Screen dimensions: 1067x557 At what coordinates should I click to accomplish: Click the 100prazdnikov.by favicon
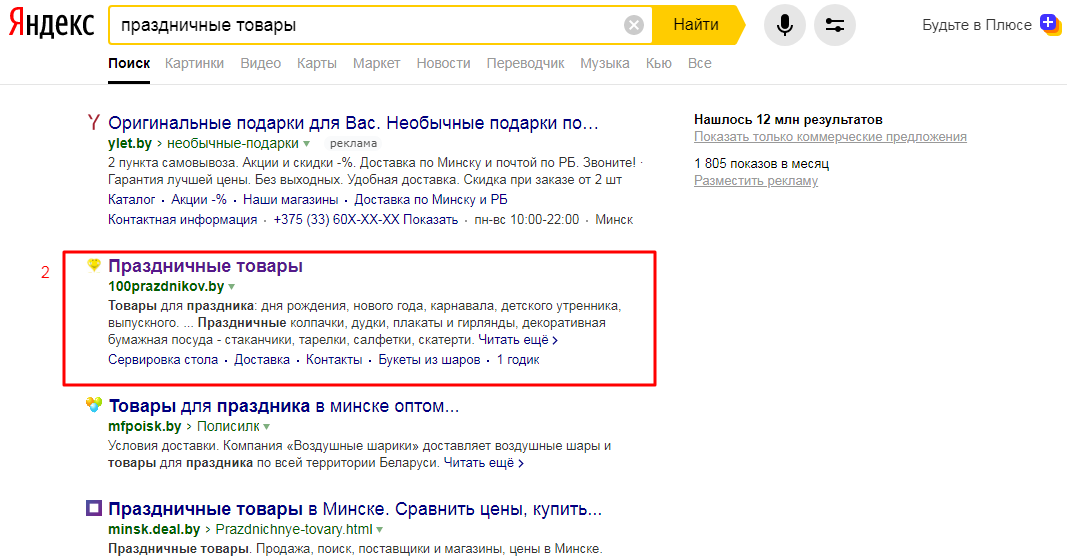click(x=93, y=265)
